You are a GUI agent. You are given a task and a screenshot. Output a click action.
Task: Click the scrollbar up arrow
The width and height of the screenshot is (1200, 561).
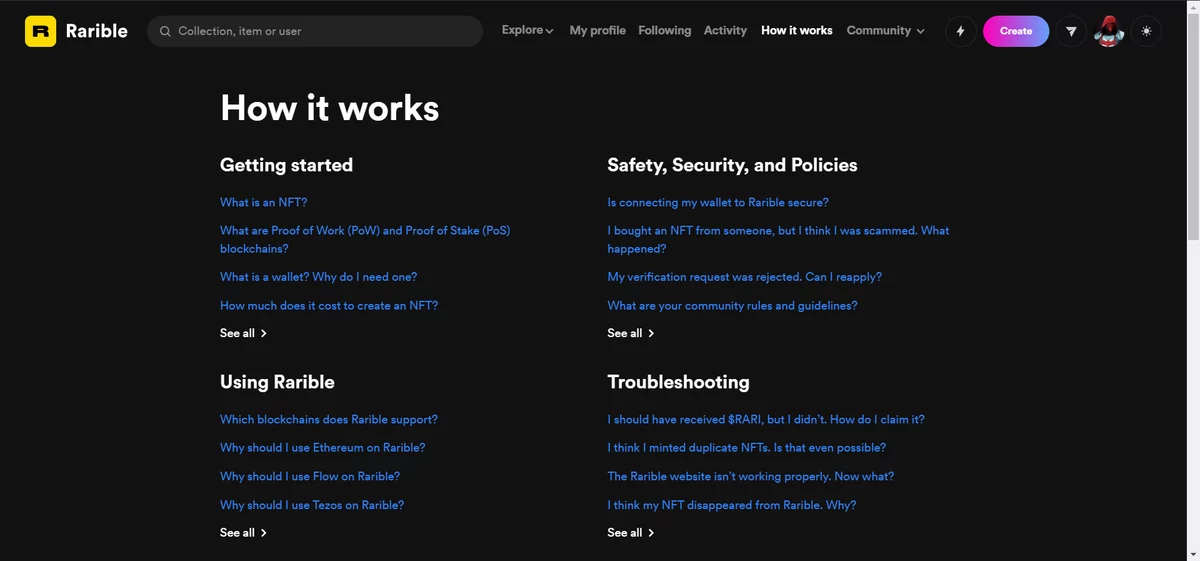1192,6
